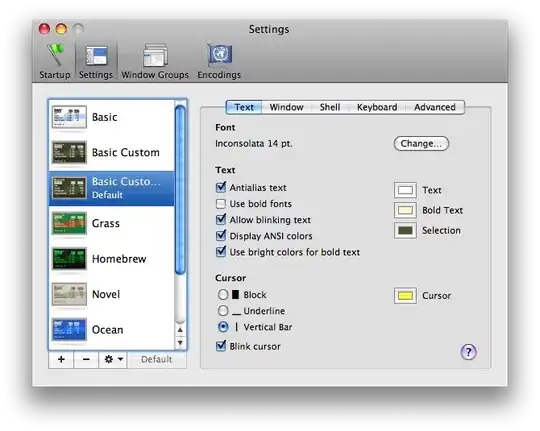Viewport: 540px width, 431px height.
Task: Disable Blink cursor checkbox
Action: point(221,346)
